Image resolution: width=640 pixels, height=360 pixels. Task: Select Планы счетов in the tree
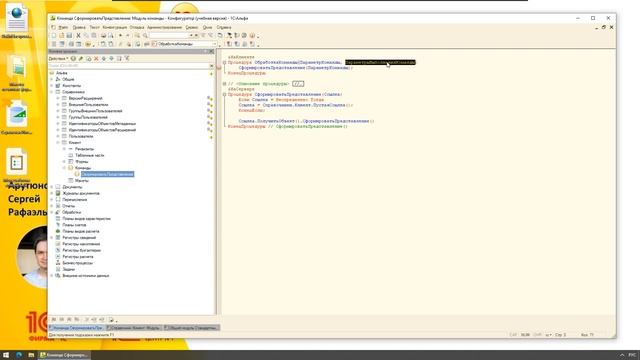point(74,225)
